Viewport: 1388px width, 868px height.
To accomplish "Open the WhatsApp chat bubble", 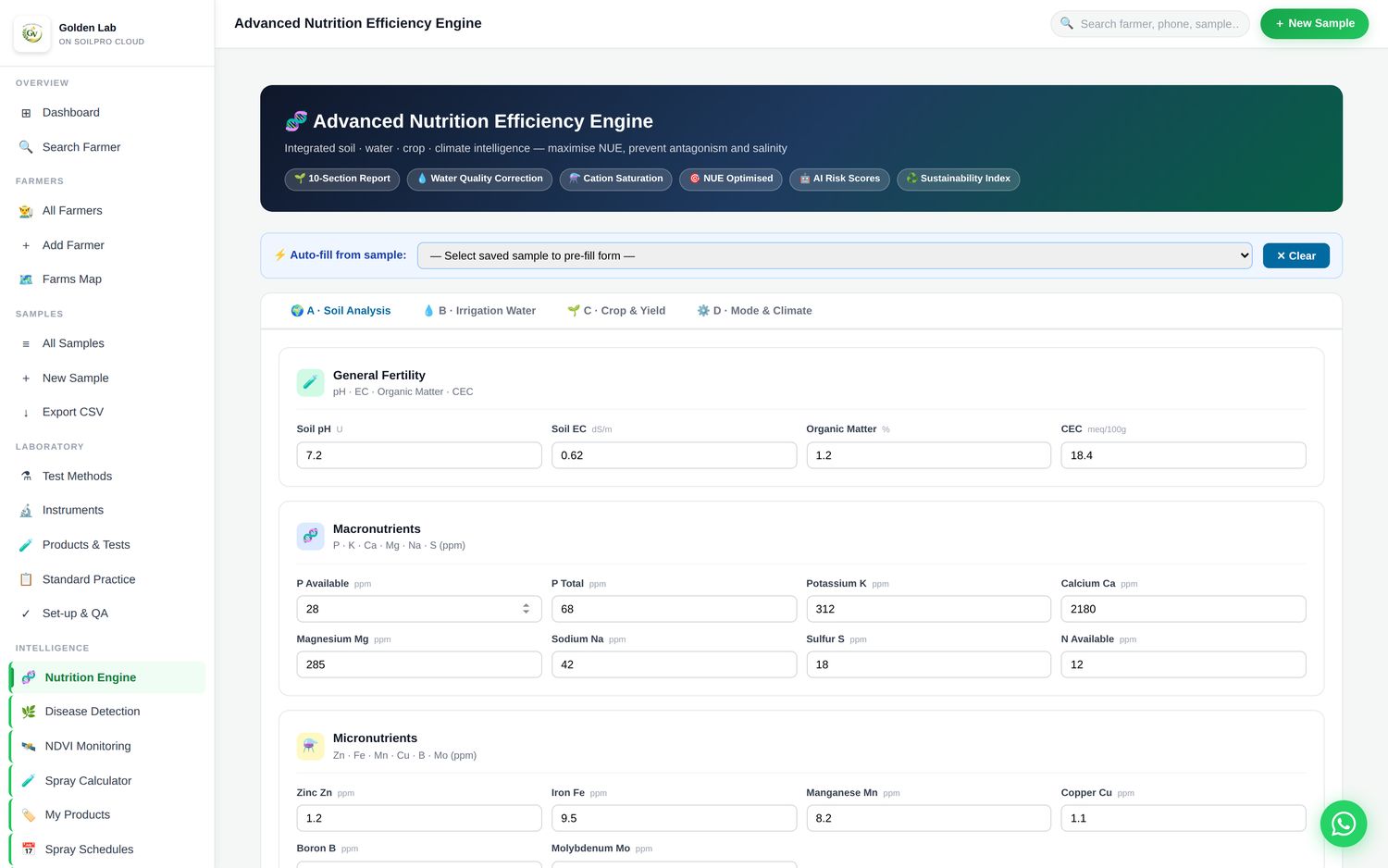I will click(x=1344, y=824).
